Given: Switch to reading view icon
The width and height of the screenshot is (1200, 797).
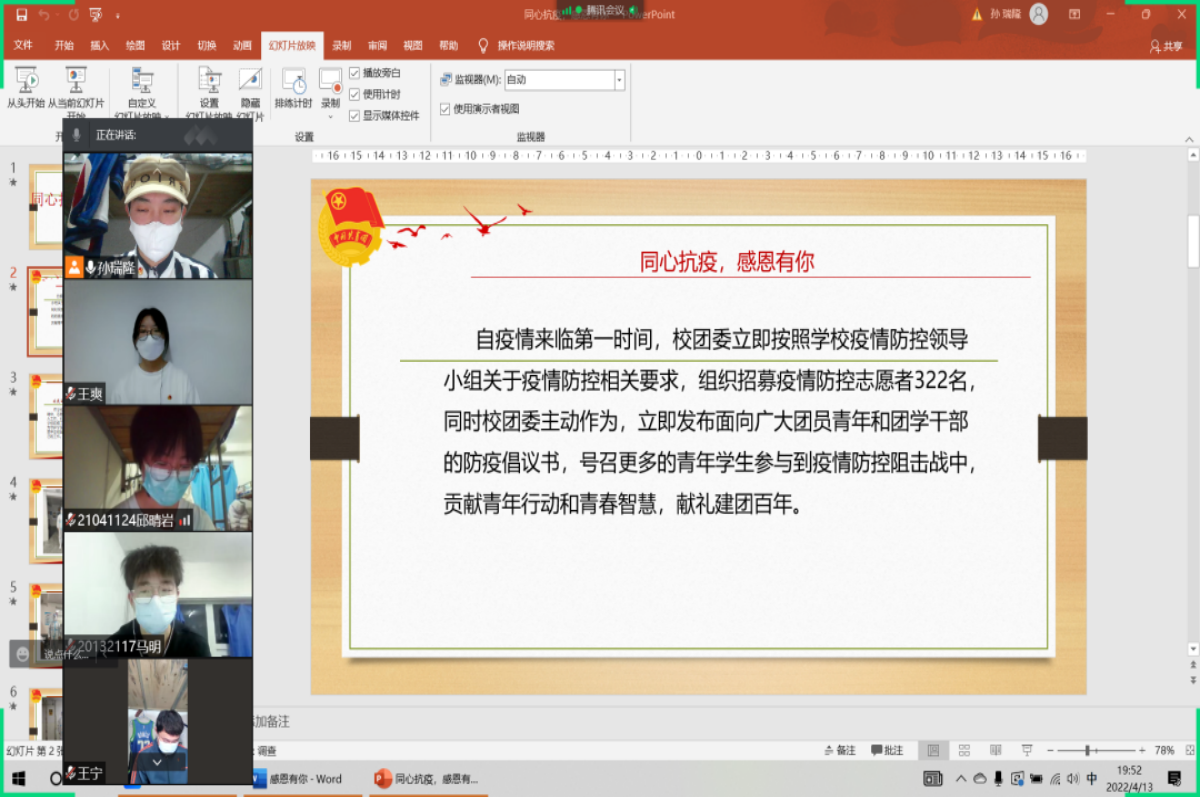Looking at the screenshot, I should [x=996, y=750].
